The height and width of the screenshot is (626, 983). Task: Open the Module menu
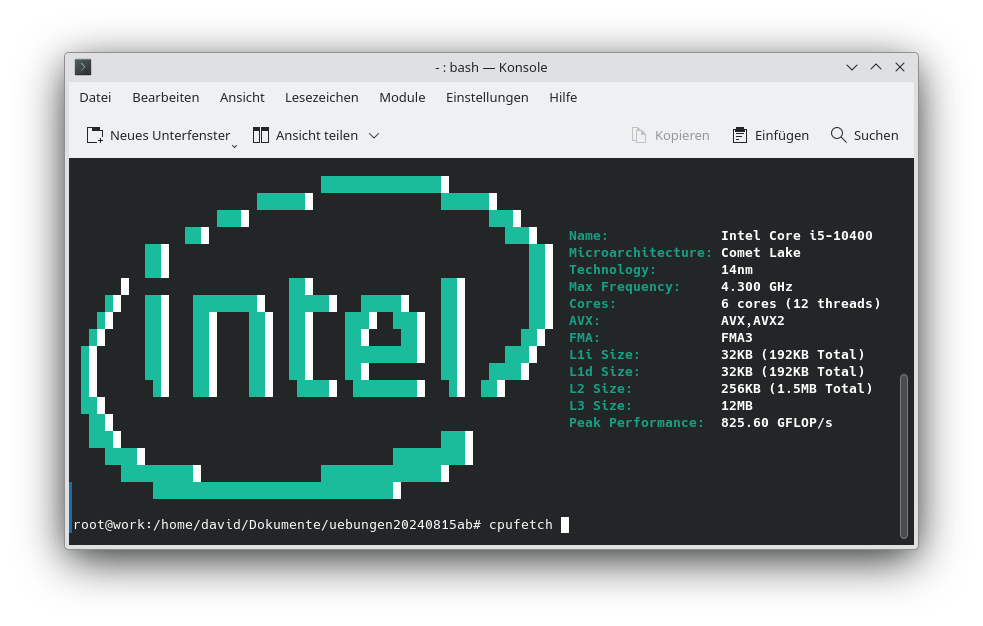[402, 97]
